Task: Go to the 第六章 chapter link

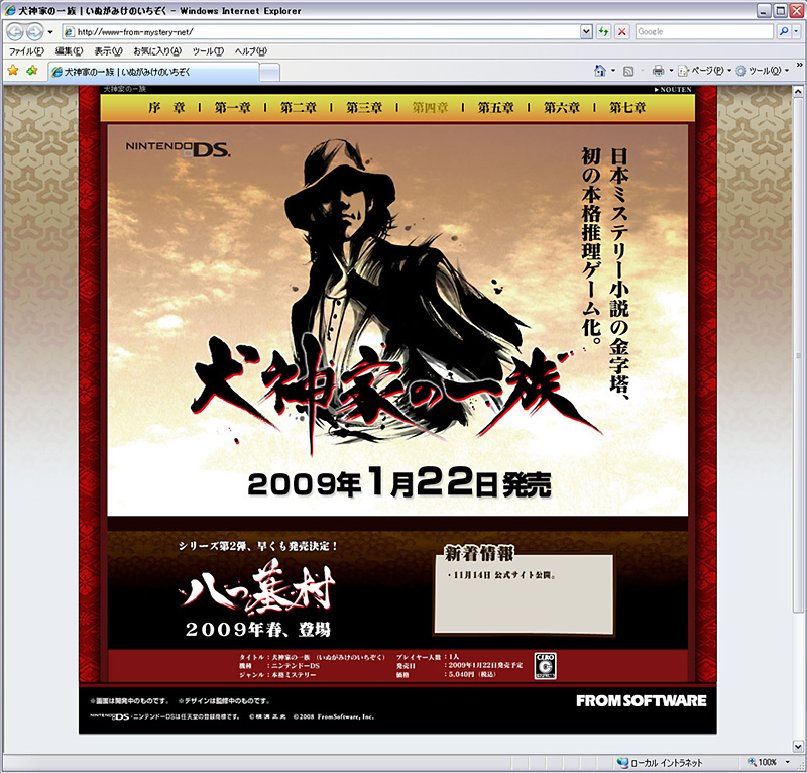Action: [562, 108]
